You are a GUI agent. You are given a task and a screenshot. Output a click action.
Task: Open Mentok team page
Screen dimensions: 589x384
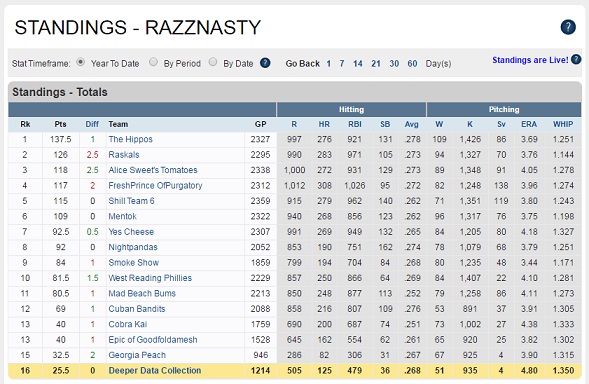(x=122, y=216)
